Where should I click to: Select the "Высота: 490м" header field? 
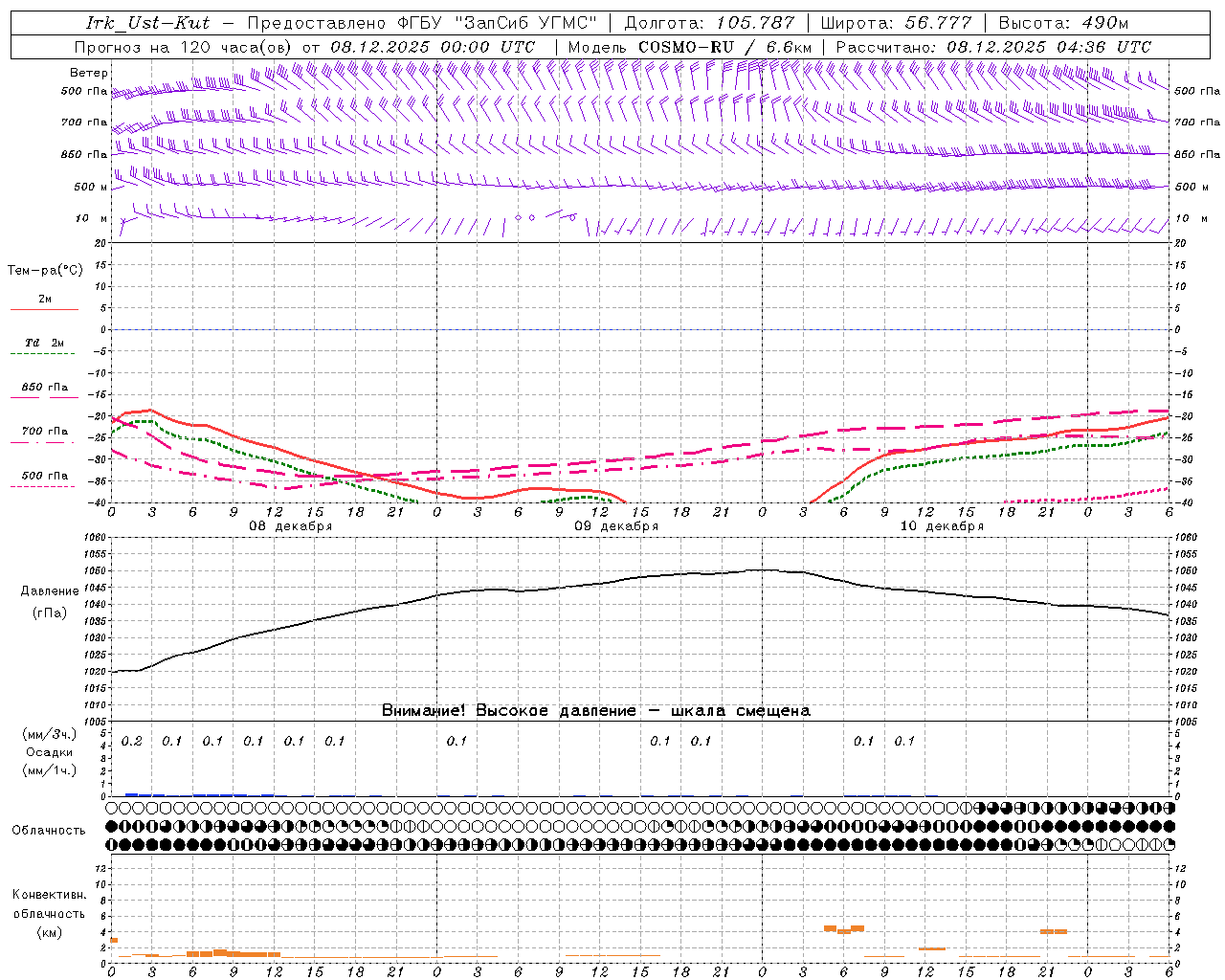tap(1063, 23)
